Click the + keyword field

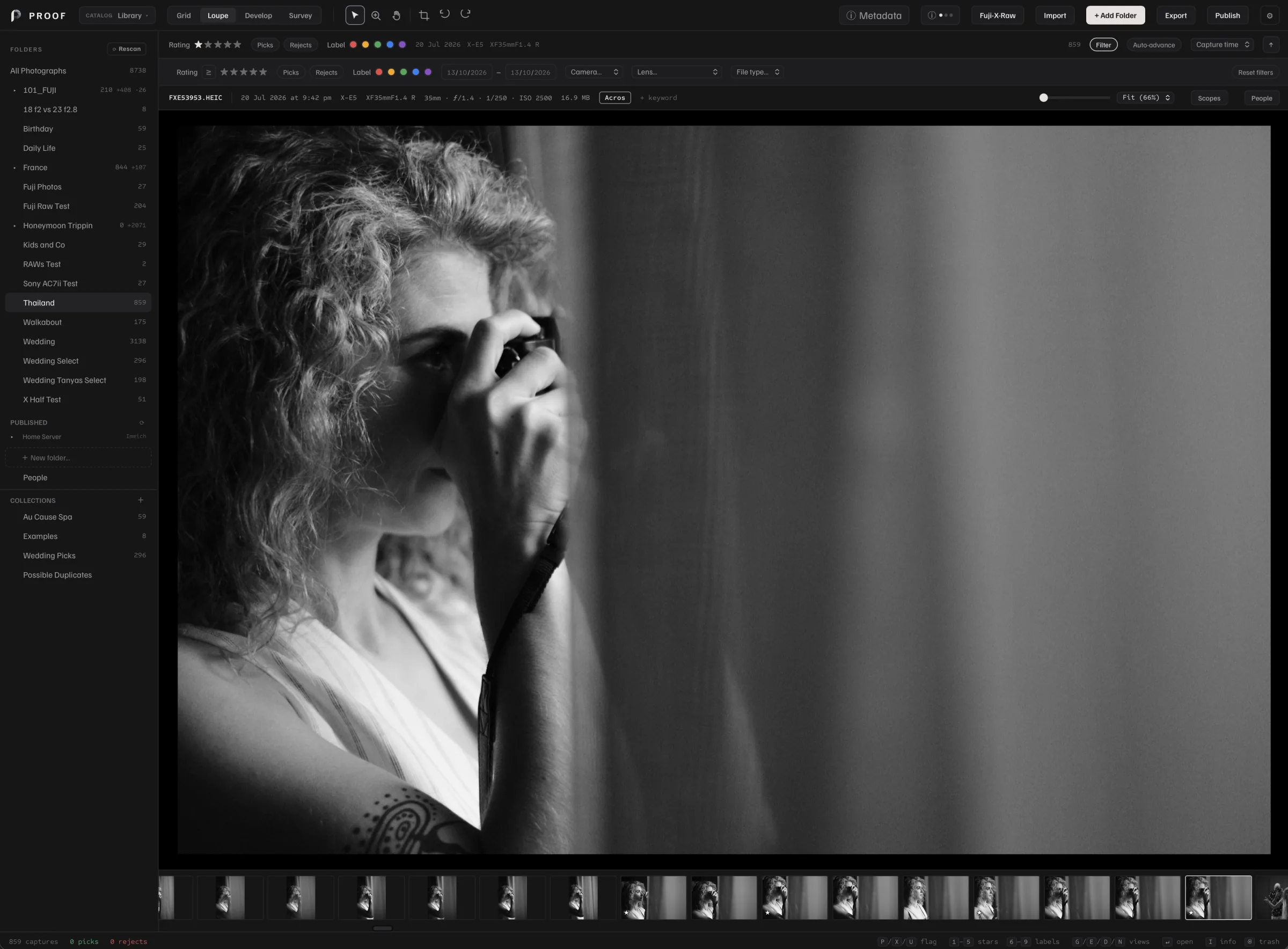pyautogui.click(x=658, y=98)
